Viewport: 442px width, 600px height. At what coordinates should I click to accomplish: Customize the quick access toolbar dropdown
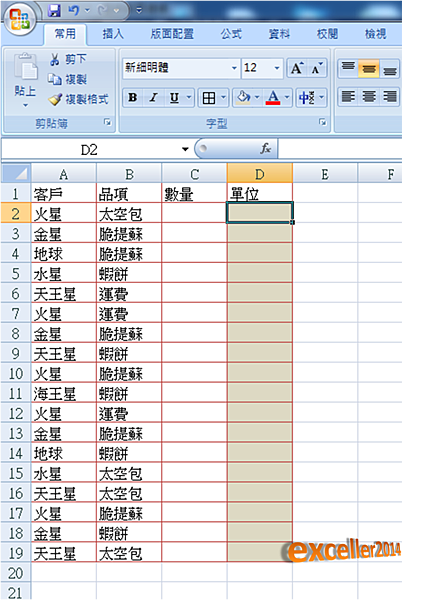(139, 11)
